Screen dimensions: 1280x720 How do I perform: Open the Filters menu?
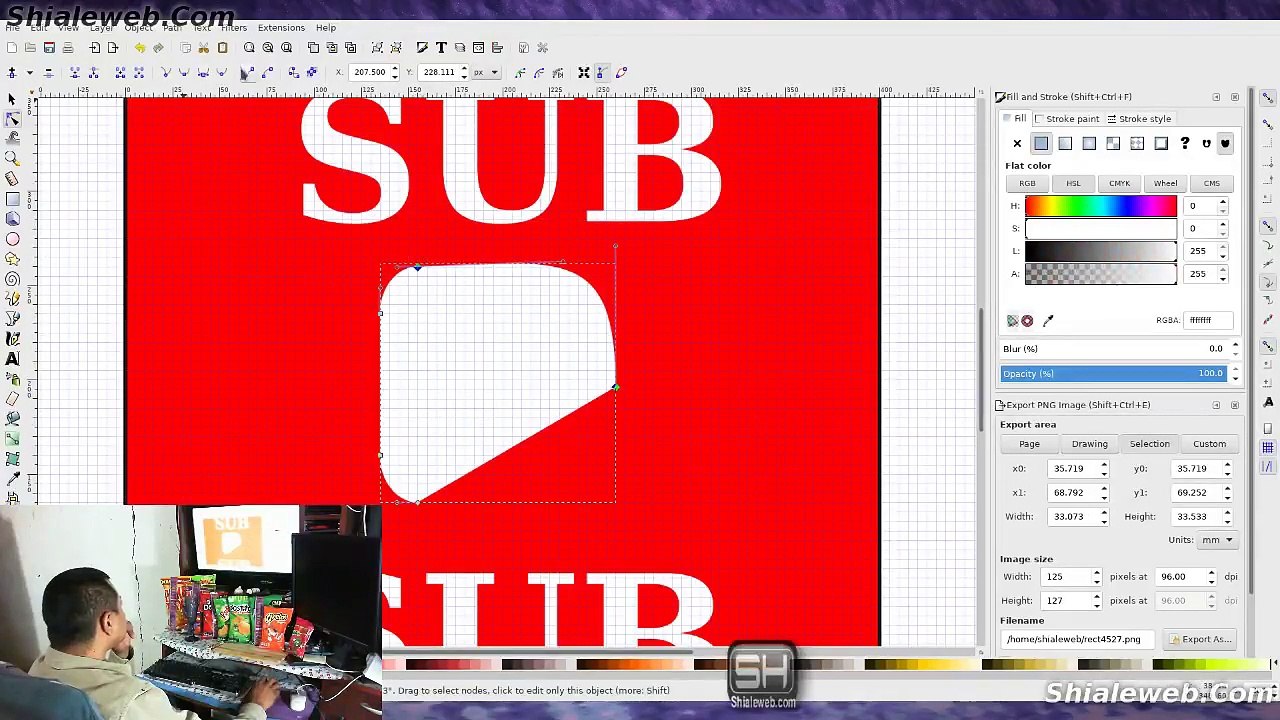pyautogui.click(x=234, y=28)
